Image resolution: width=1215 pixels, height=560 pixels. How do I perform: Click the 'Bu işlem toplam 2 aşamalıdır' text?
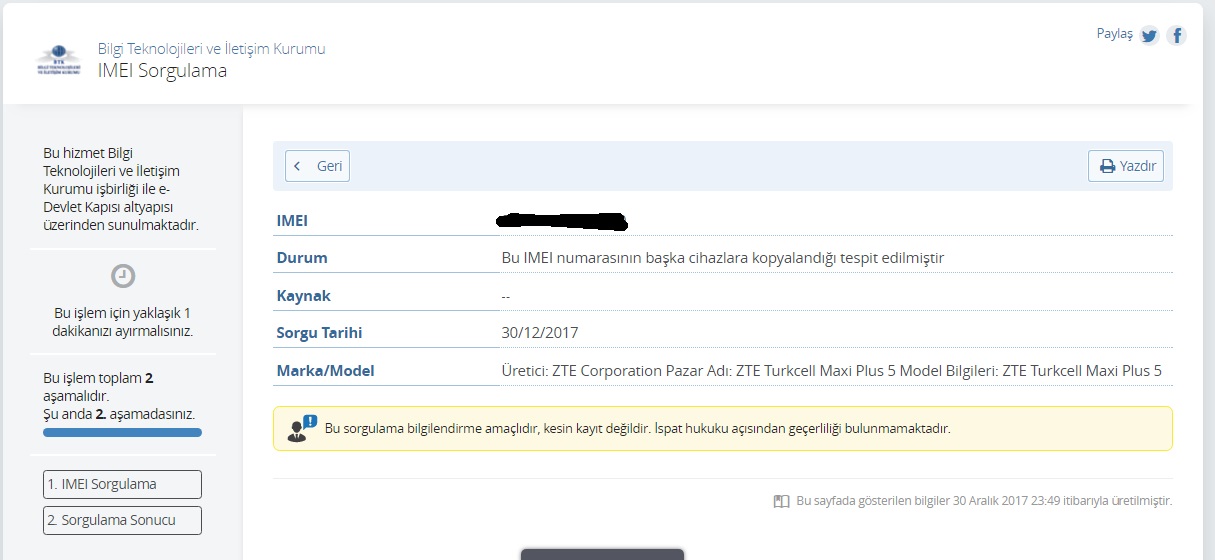(119, 395)
